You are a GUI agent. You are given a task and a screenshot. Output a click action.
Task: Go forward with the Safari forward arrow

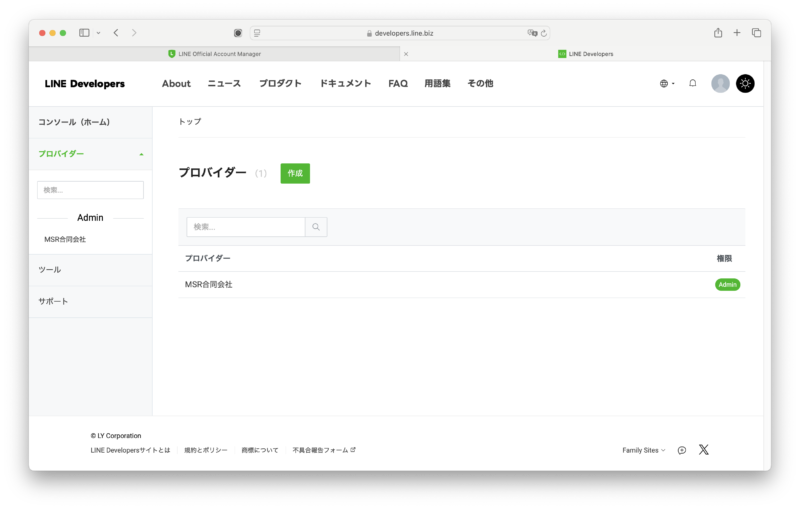tap(134, 33)
